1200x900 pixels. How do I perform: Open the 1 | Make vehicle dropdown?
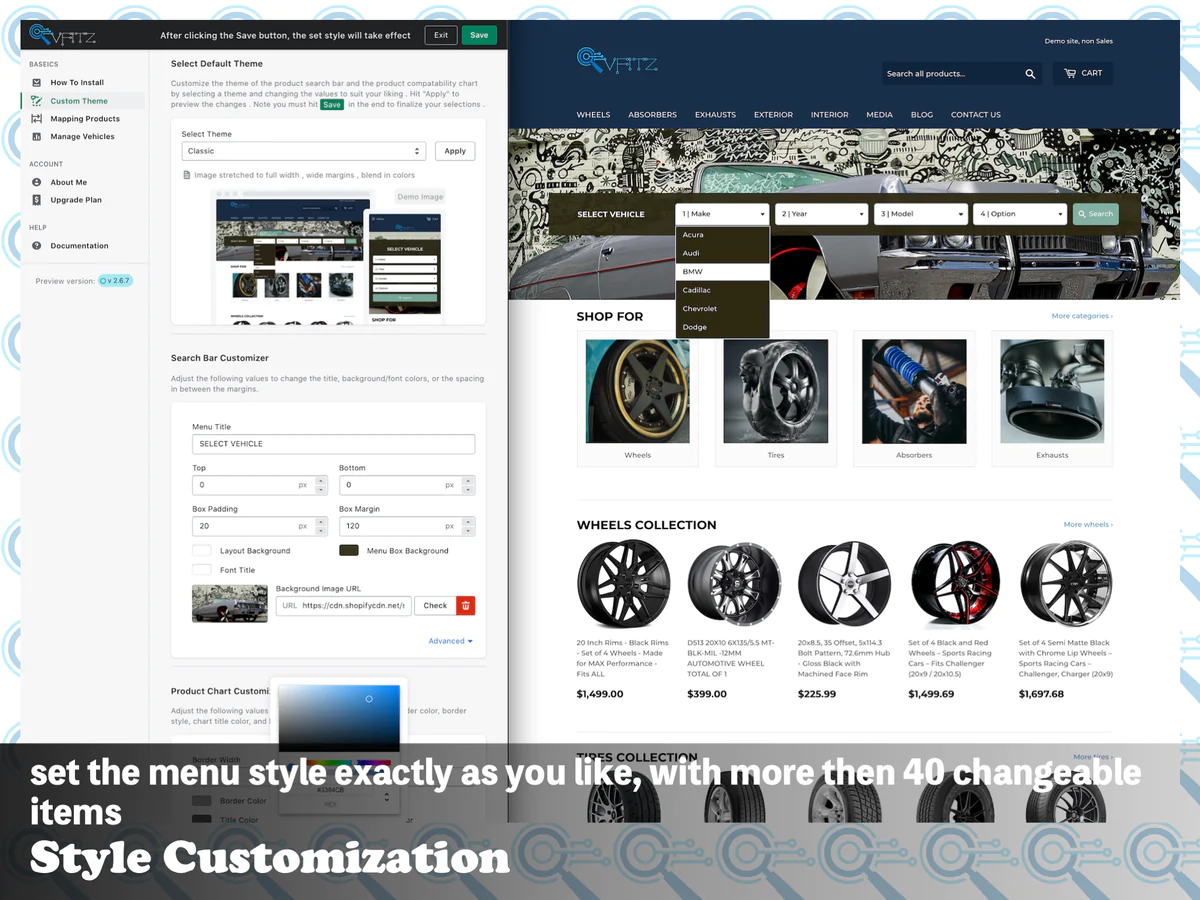[x=722, y=214]
